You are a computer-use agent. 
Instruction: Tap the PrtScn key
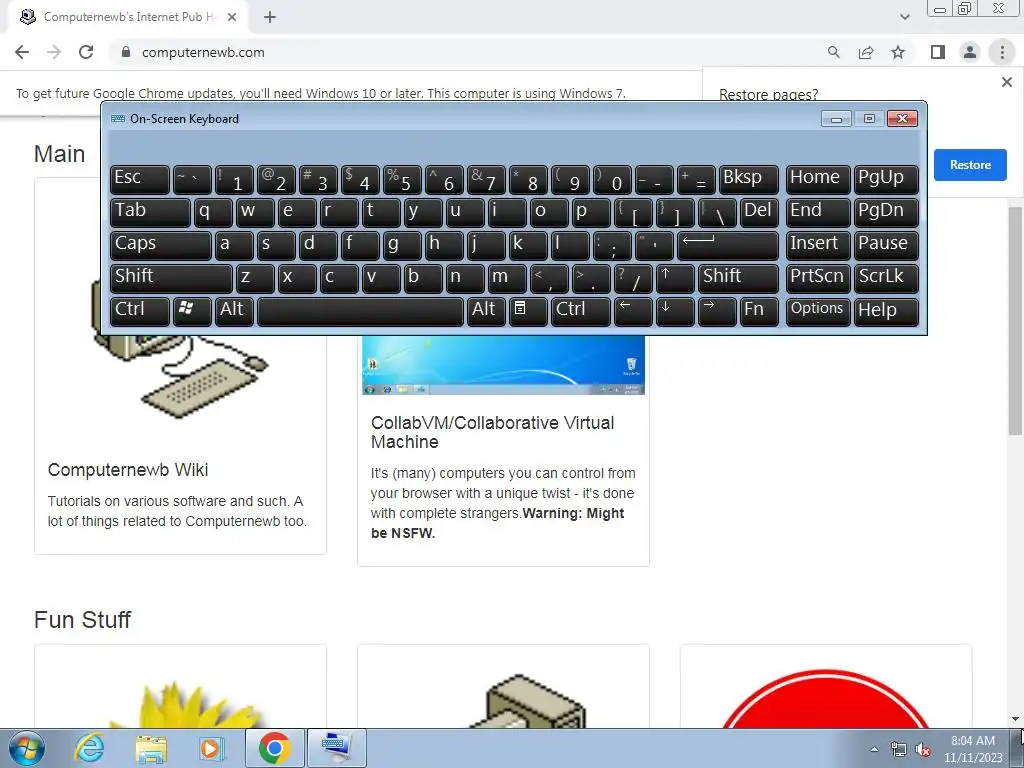(x=818, y=278)
